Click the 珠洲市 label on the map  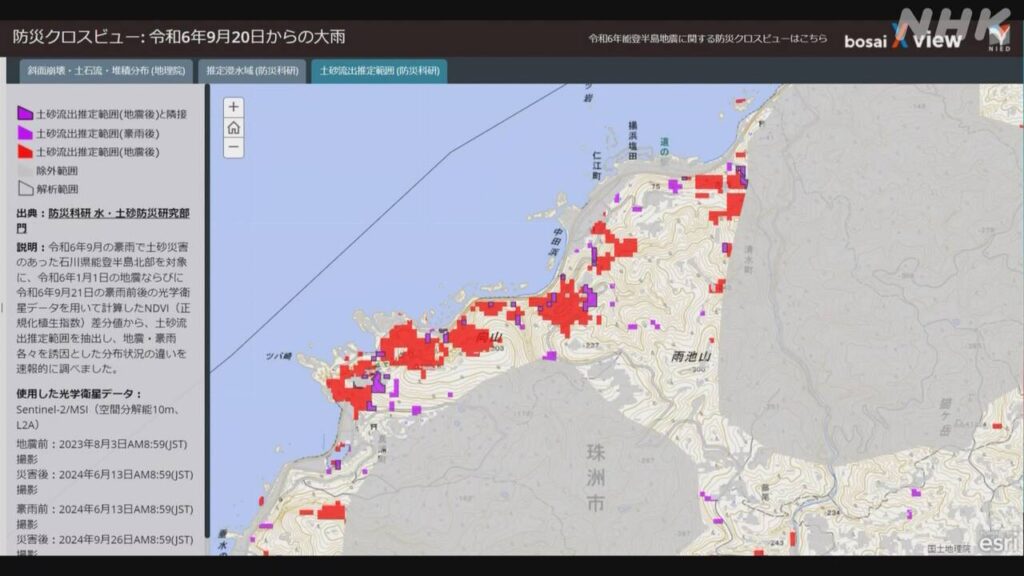click(596, 478)
